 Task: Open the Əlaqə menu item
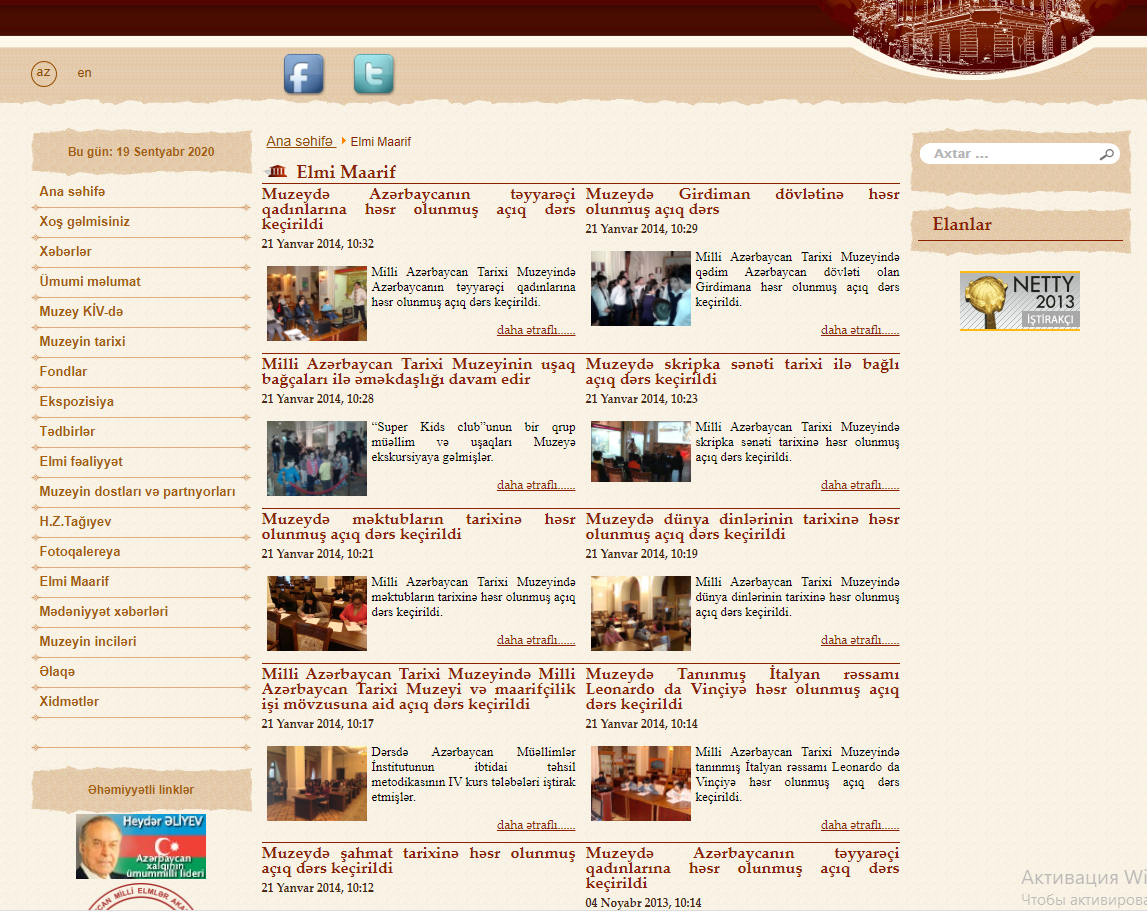57,672
